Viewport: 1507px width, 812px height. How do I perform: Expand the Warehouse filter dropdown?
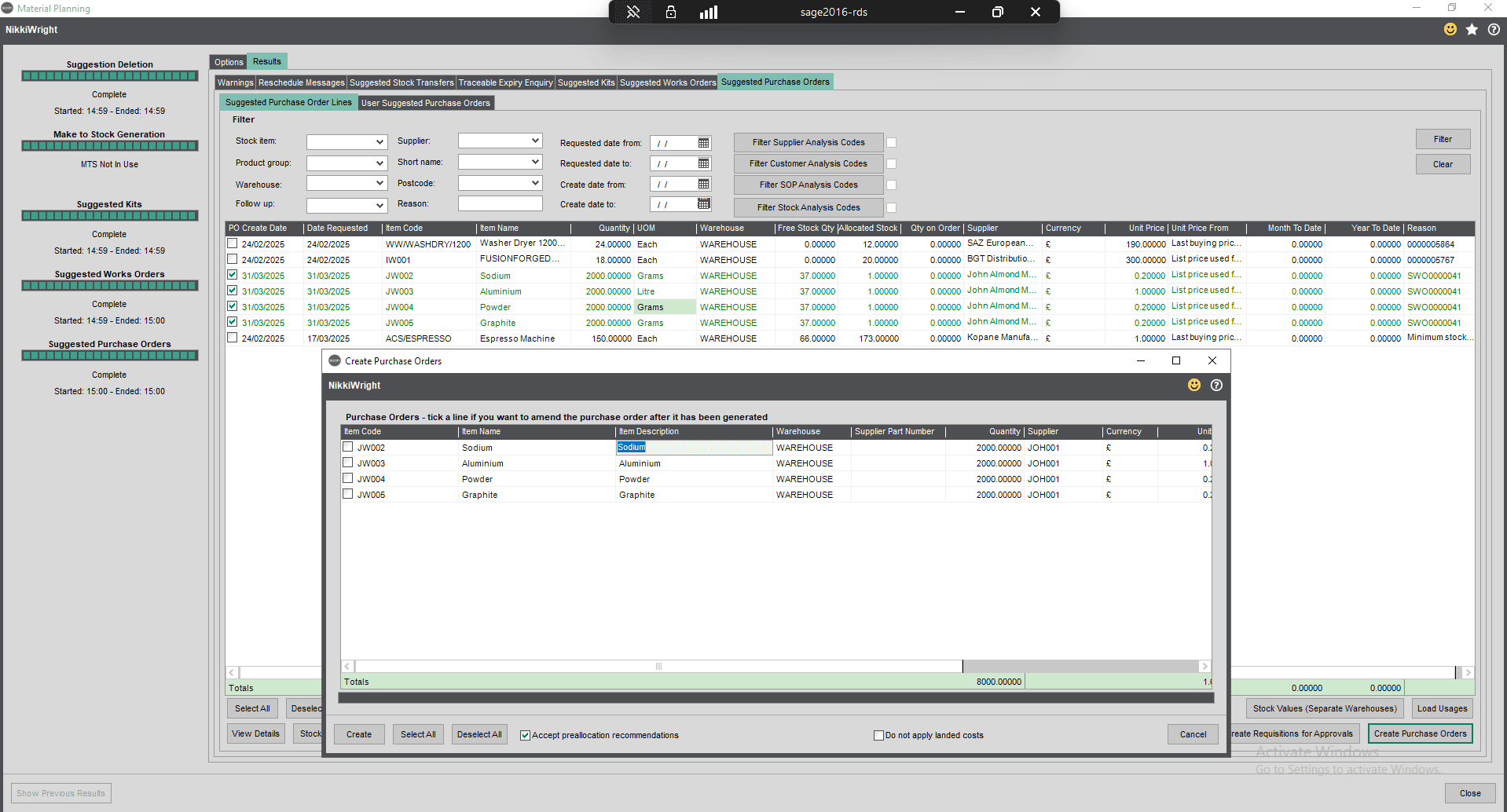pos(379,183)
